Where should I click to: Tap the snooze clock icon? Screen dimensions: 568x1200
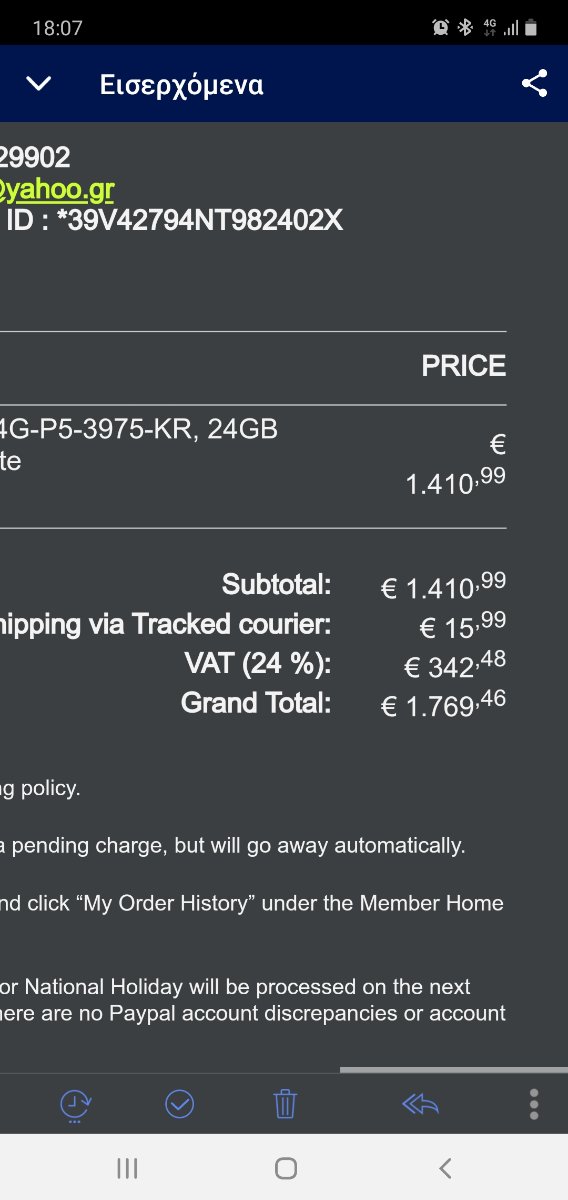76,1105
